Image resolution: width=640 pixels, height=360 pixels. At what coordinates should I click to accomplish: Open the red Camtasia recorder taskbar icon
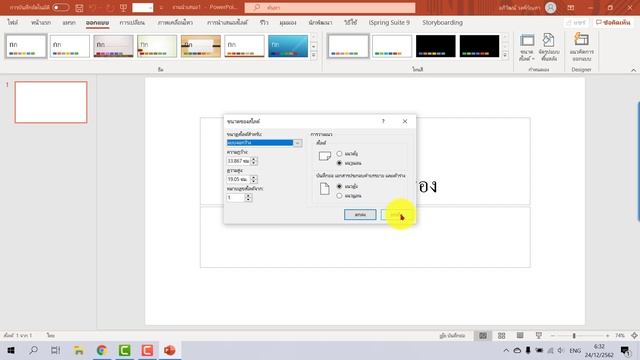(x=147, y=350)
